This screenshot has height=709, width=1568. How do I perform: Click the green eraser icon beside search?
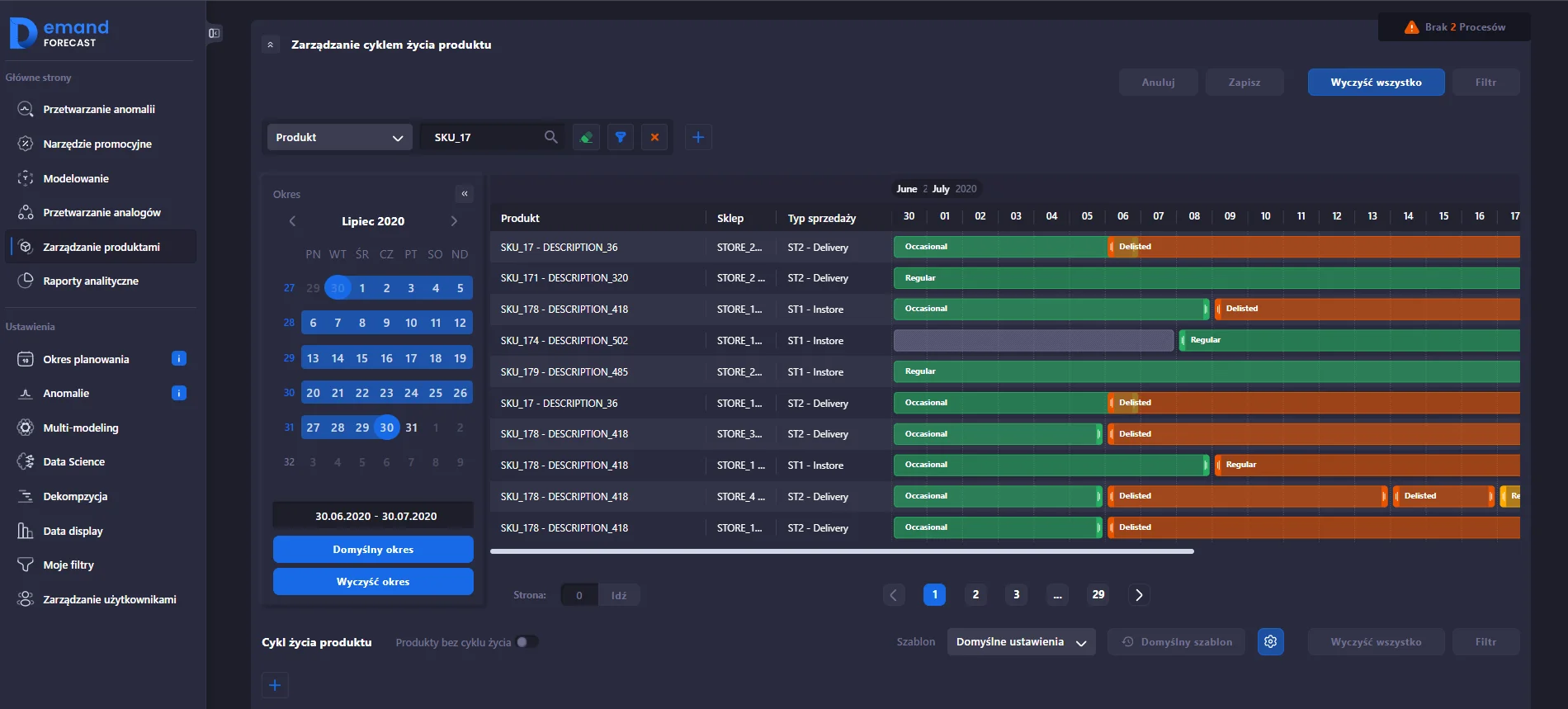pos(586,137)
